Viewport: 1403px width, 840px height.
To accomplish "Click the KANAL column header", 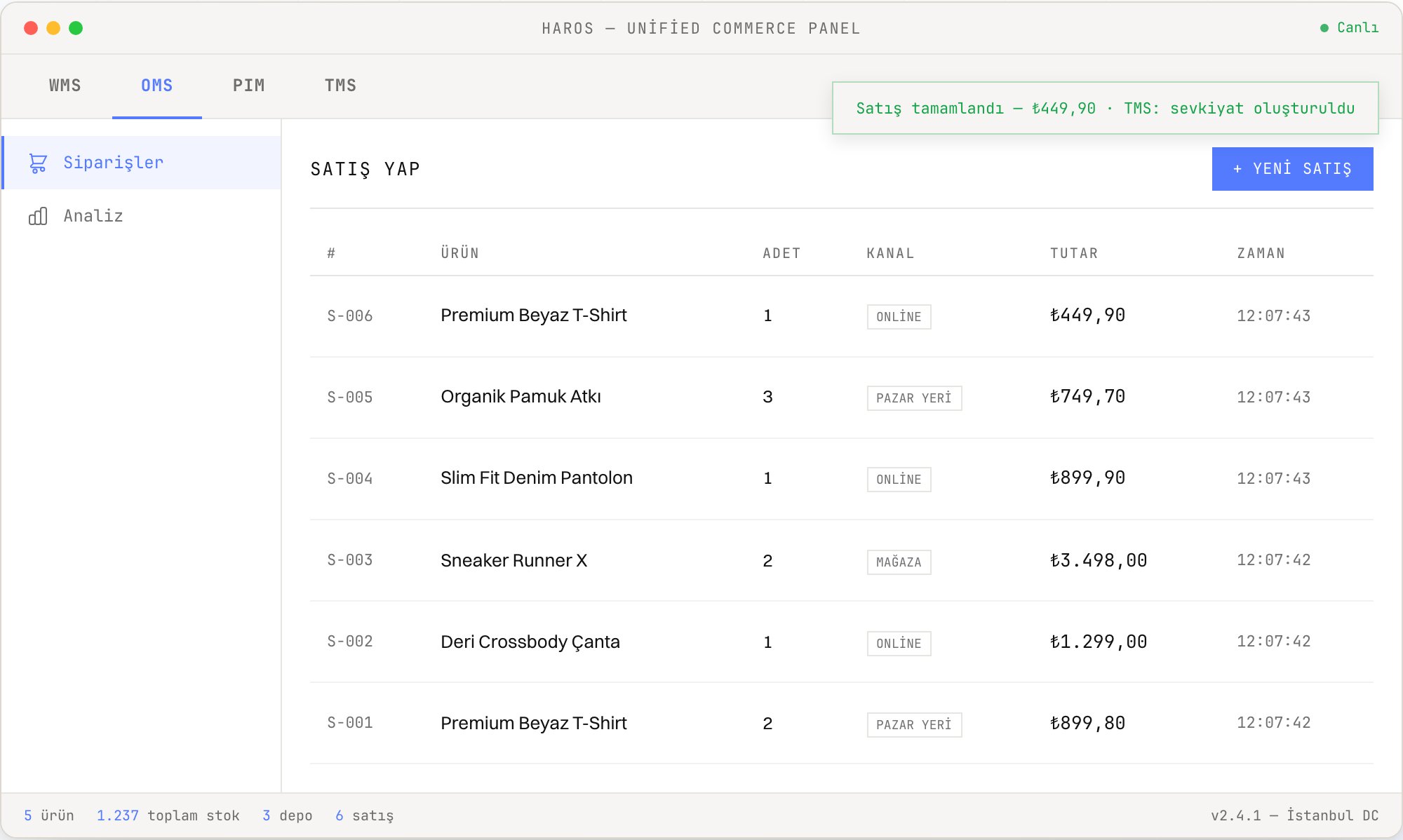I will pos(891,253).
